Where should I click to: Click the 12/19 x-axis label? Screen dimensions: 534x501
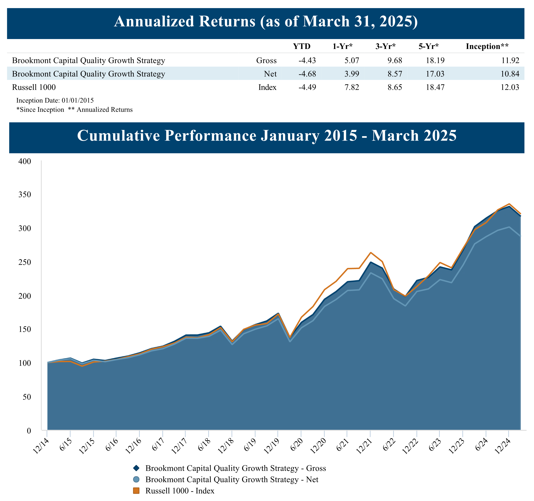tap(271, 445)
